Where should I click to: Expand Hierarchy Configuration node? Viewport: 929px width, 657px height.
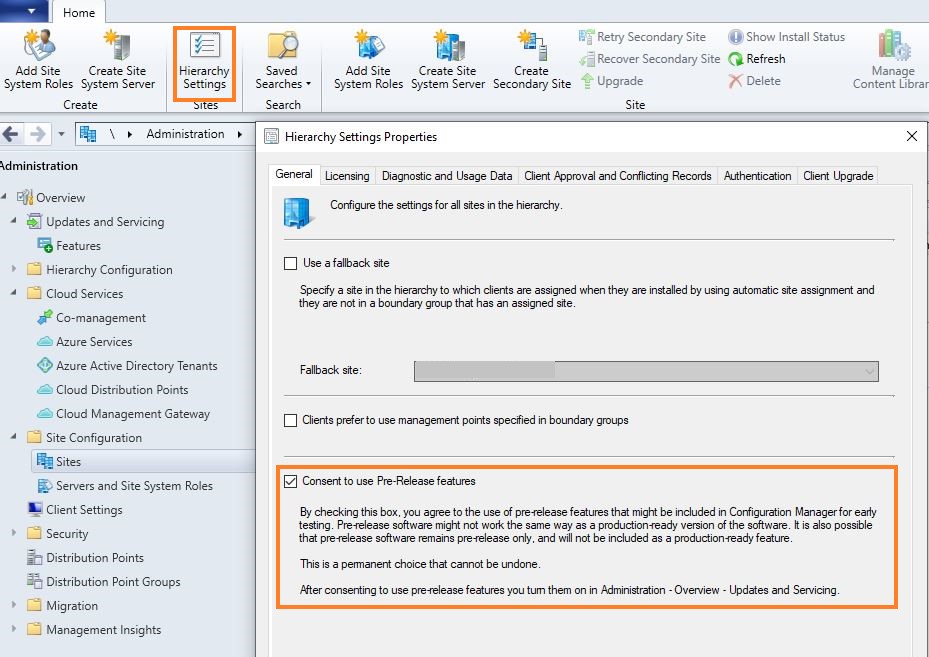14,269
